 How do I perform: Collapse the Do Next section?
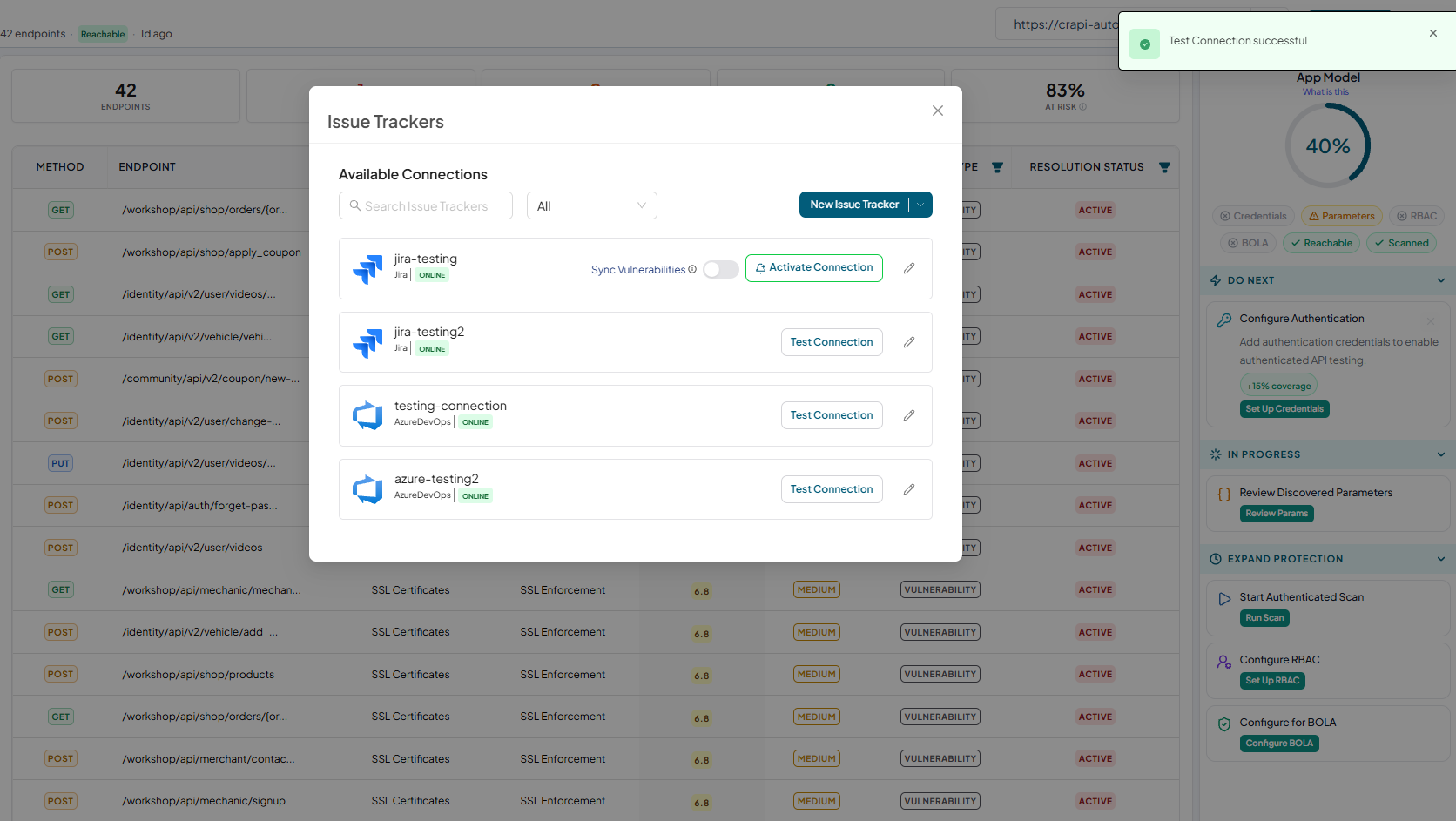(x=1441, y=280)
